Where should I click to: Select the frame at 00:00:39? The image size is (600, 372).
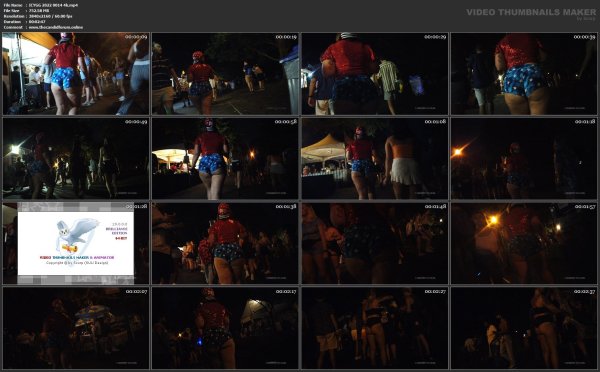tap(524, 73)
